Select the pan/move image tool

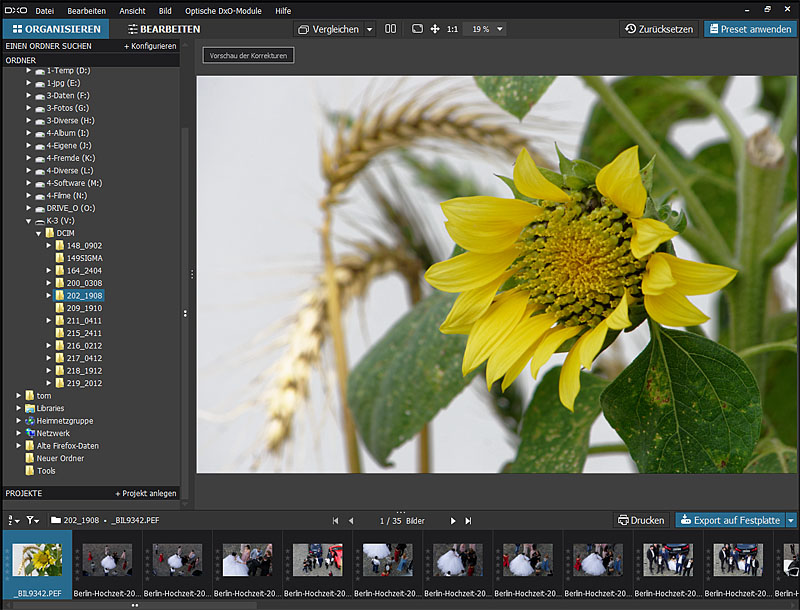[435, 29]
